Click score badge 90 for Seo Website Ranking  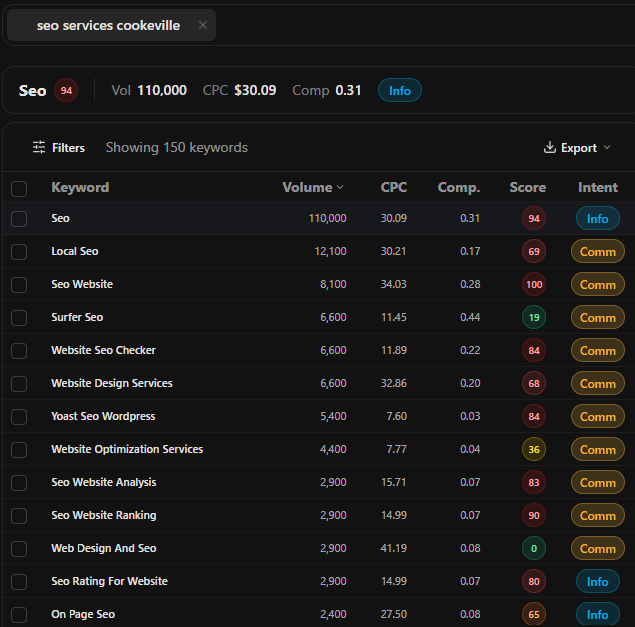pos(534,516)
